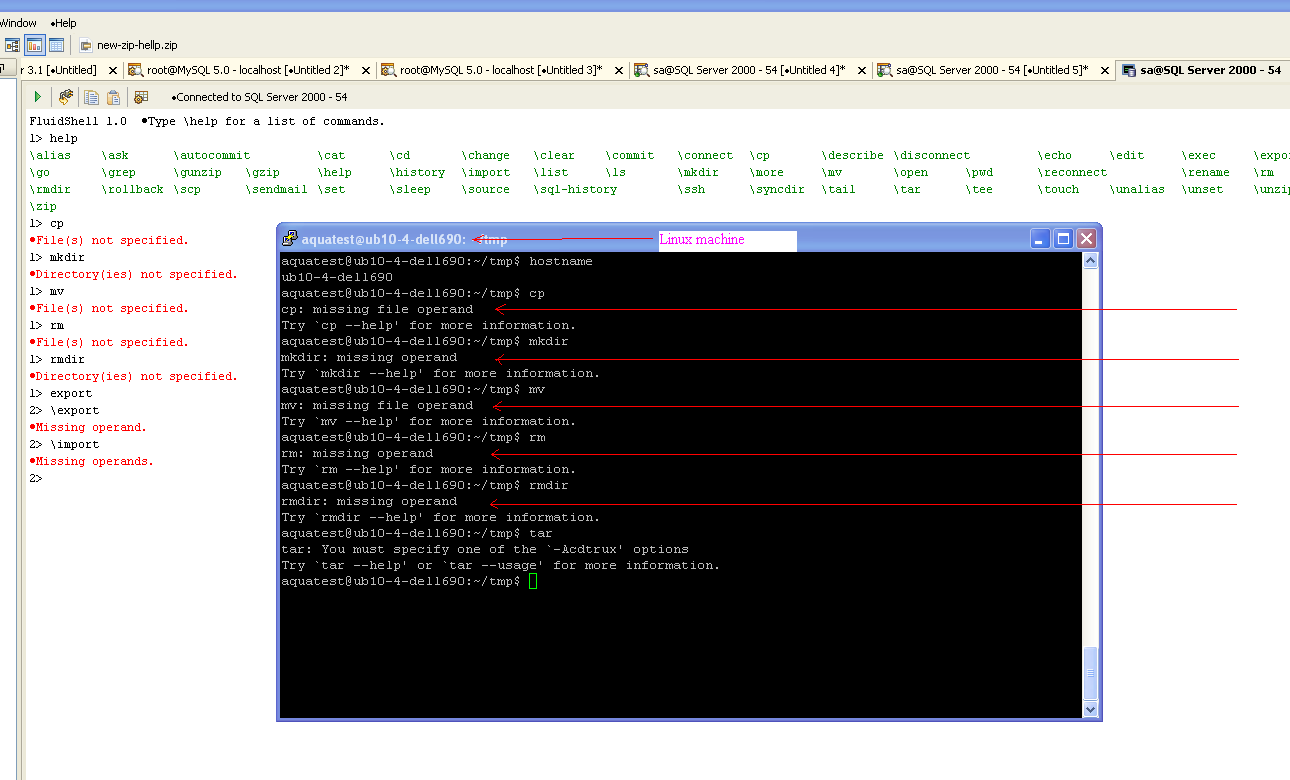This screenshot has height=780, width=1290.
Task: Click the '\disconnect' command in the help list
Action: tap(932, 155)
